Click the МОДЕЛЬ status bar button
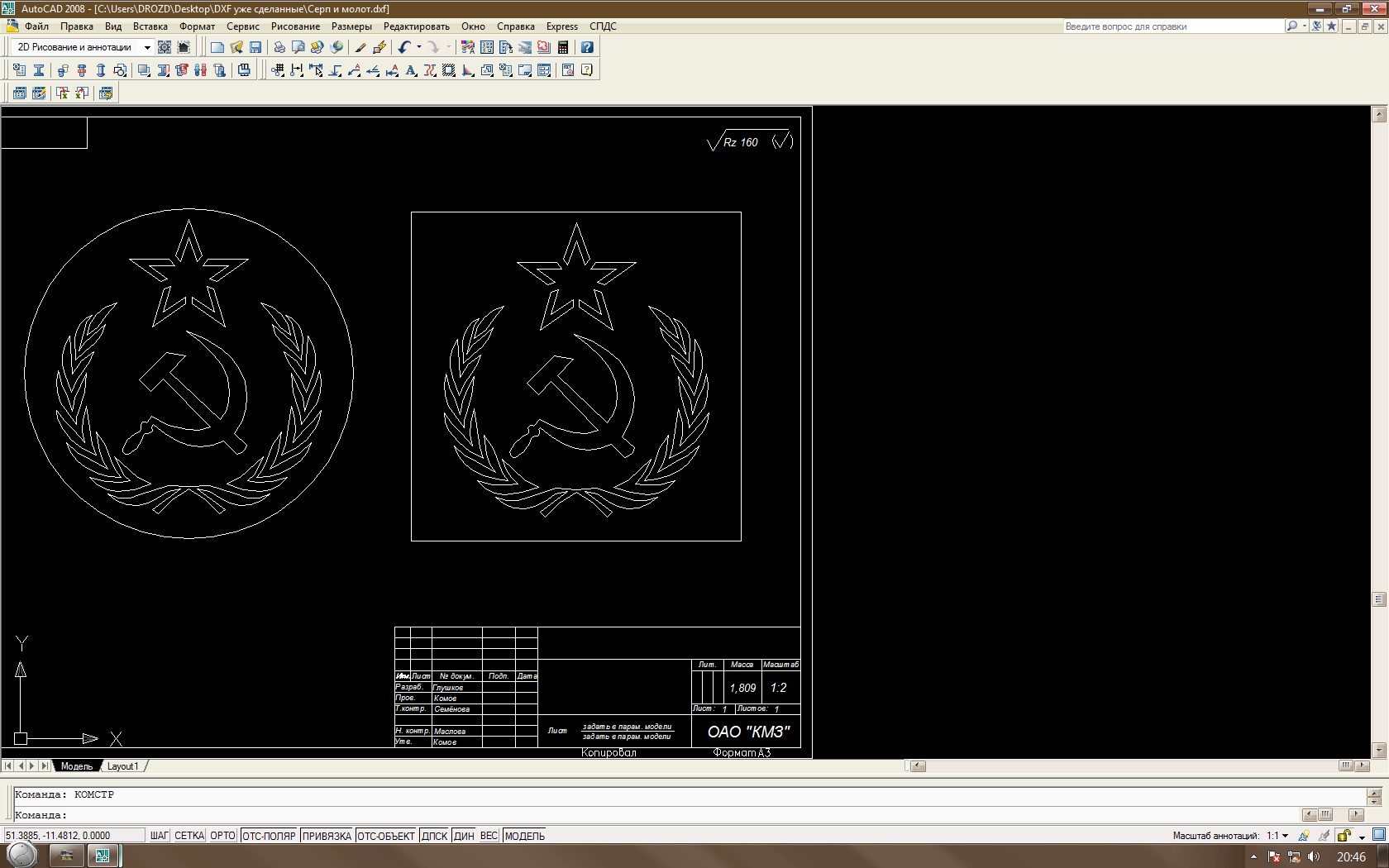Screen dimensions: 1389x868 pos(525,836)
